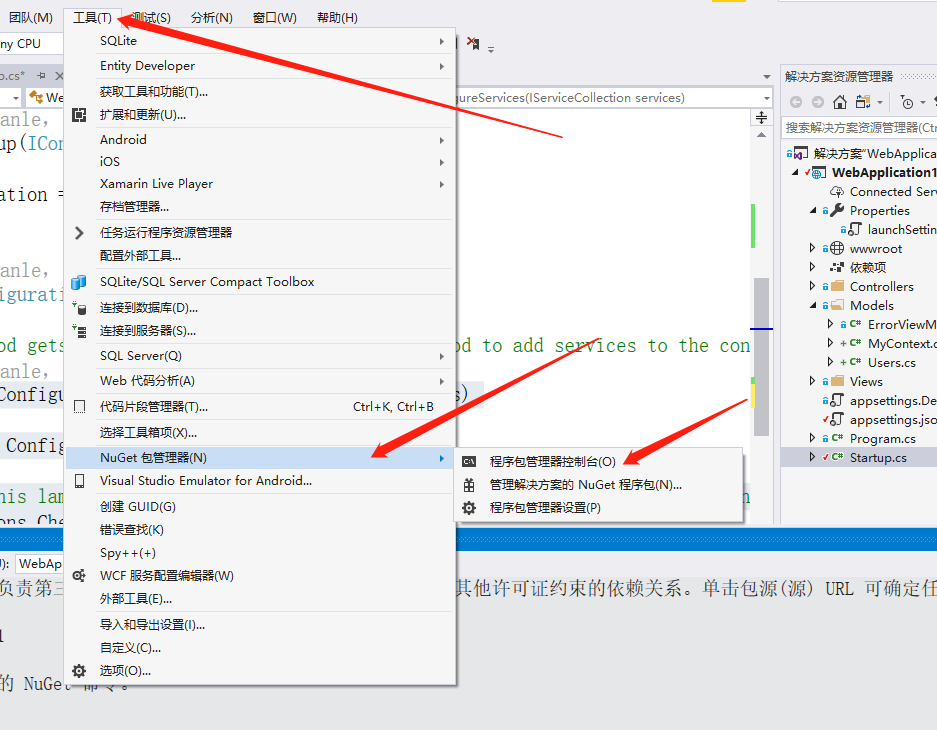The image size is (937, 730).
Task: Select 创建 GUID(G) entry
Action: pyautogui.click(x=260, y=507)
